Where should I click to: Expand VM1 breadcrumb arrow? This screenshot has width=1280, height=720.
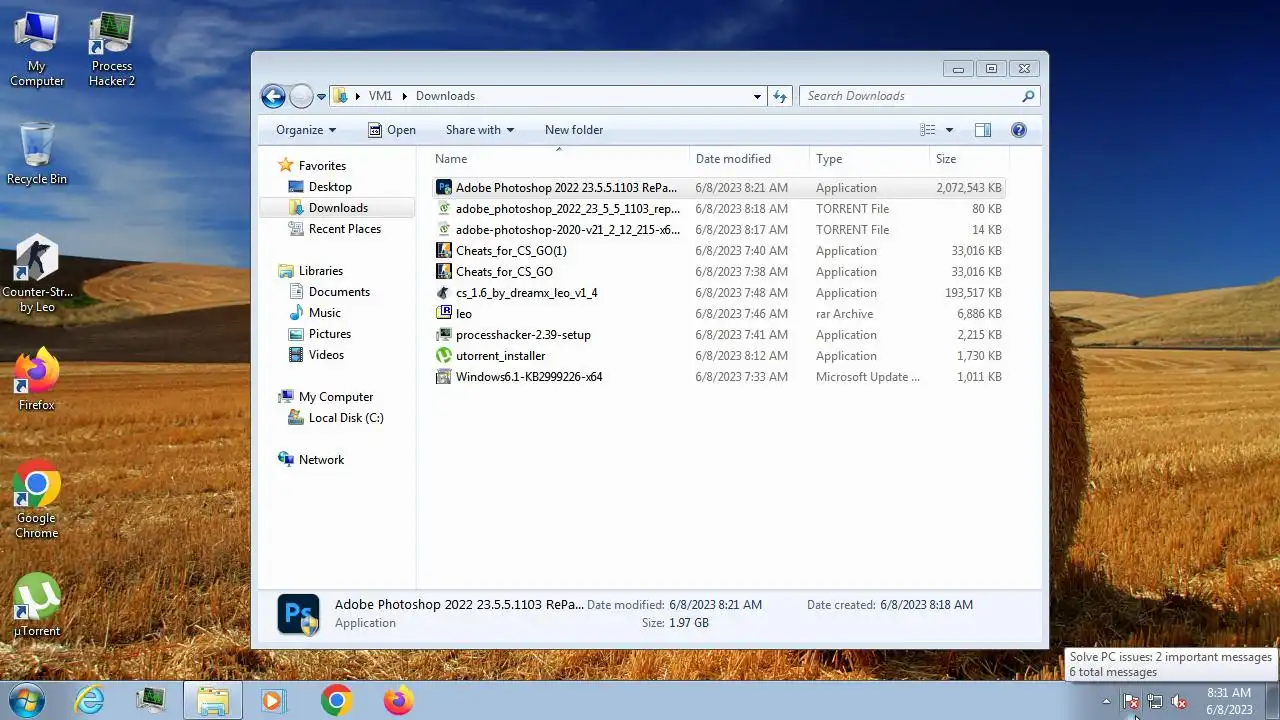click(405, 96)
